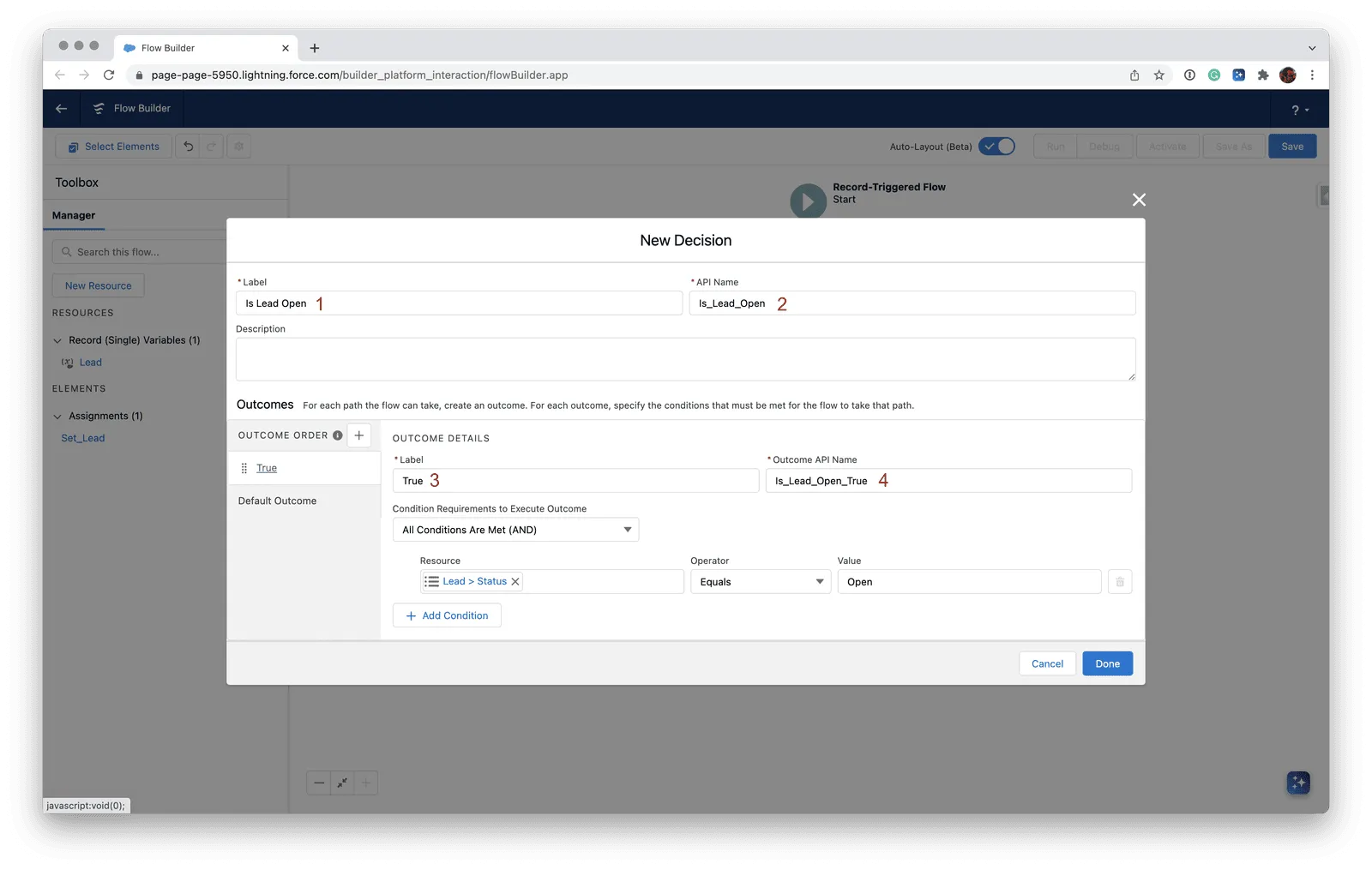Close the New Decision dialog with X
1372x870 pixels.
tap(1139, 200)
